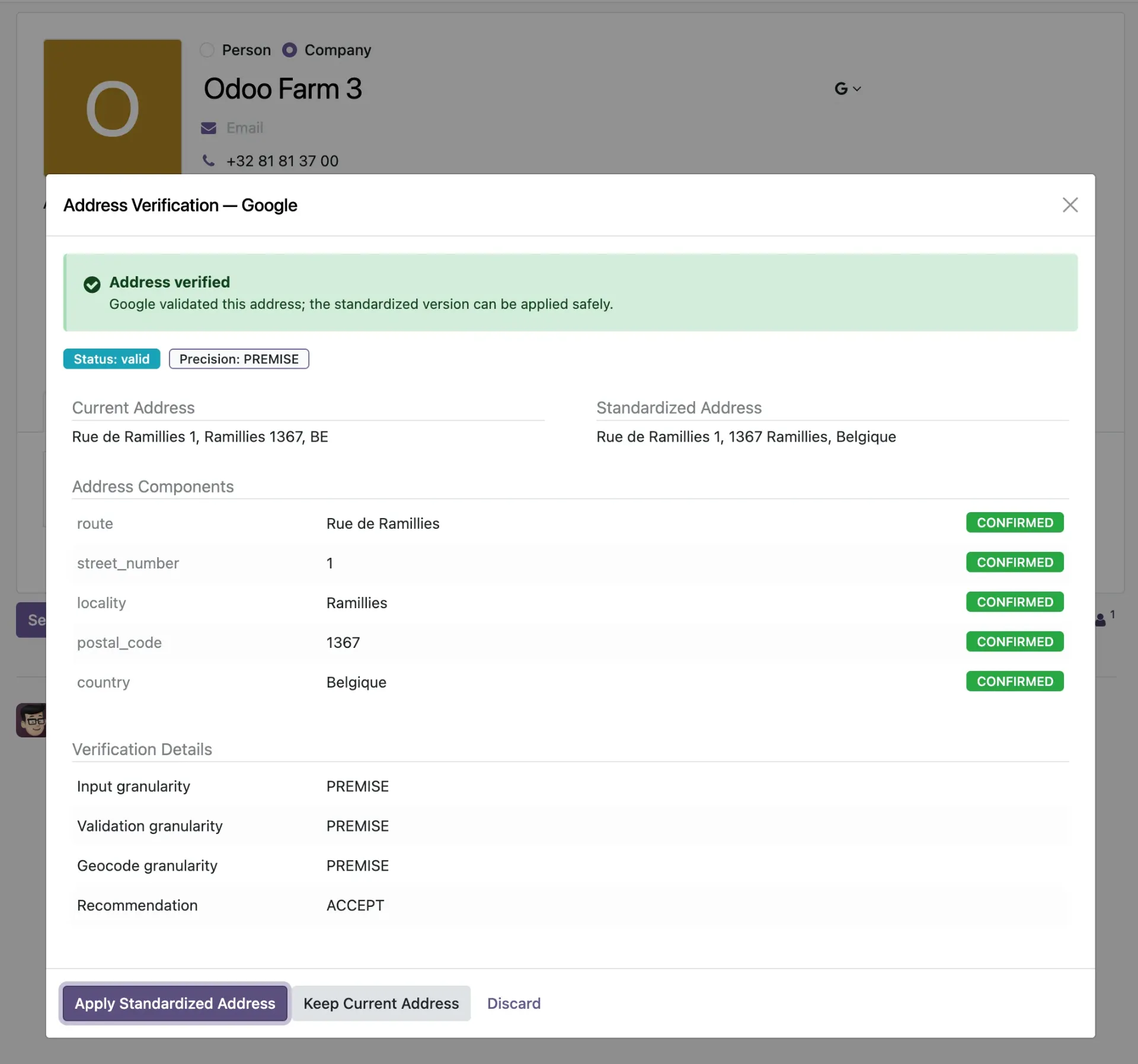Click the Status: valid badge

click(x=111, y=359)
